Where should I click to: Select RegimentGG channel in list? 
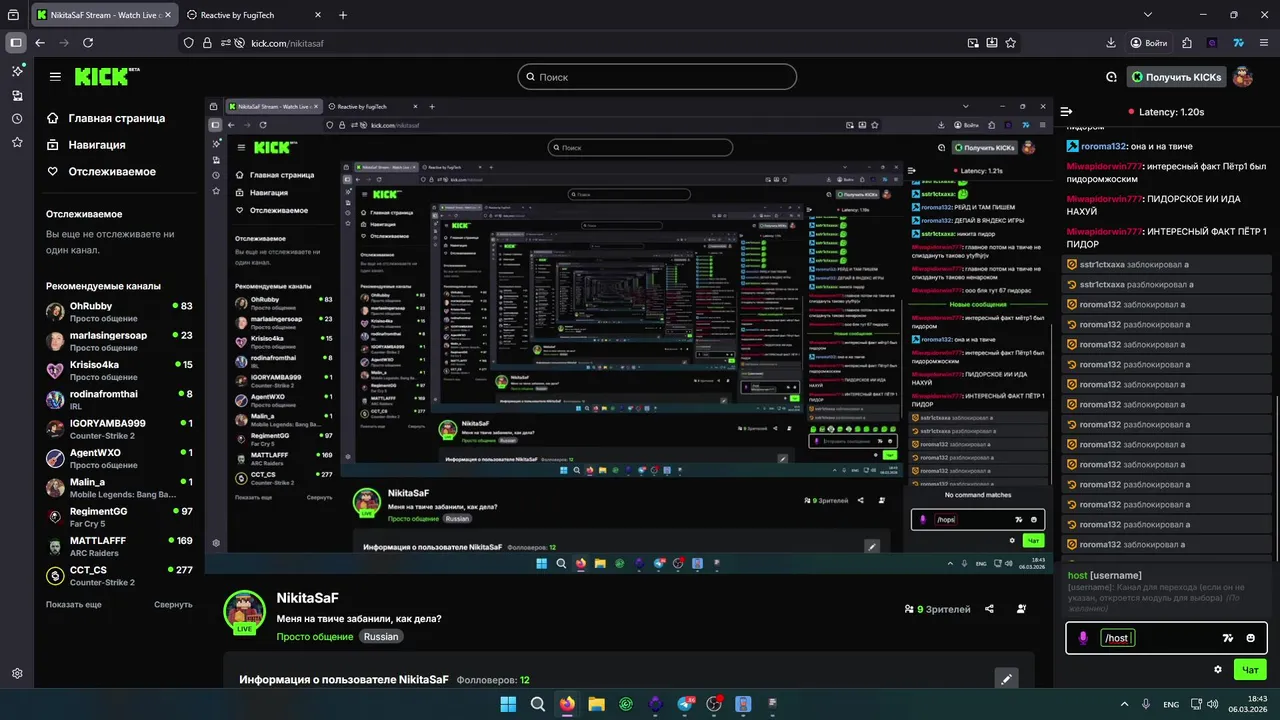point(120,517)
